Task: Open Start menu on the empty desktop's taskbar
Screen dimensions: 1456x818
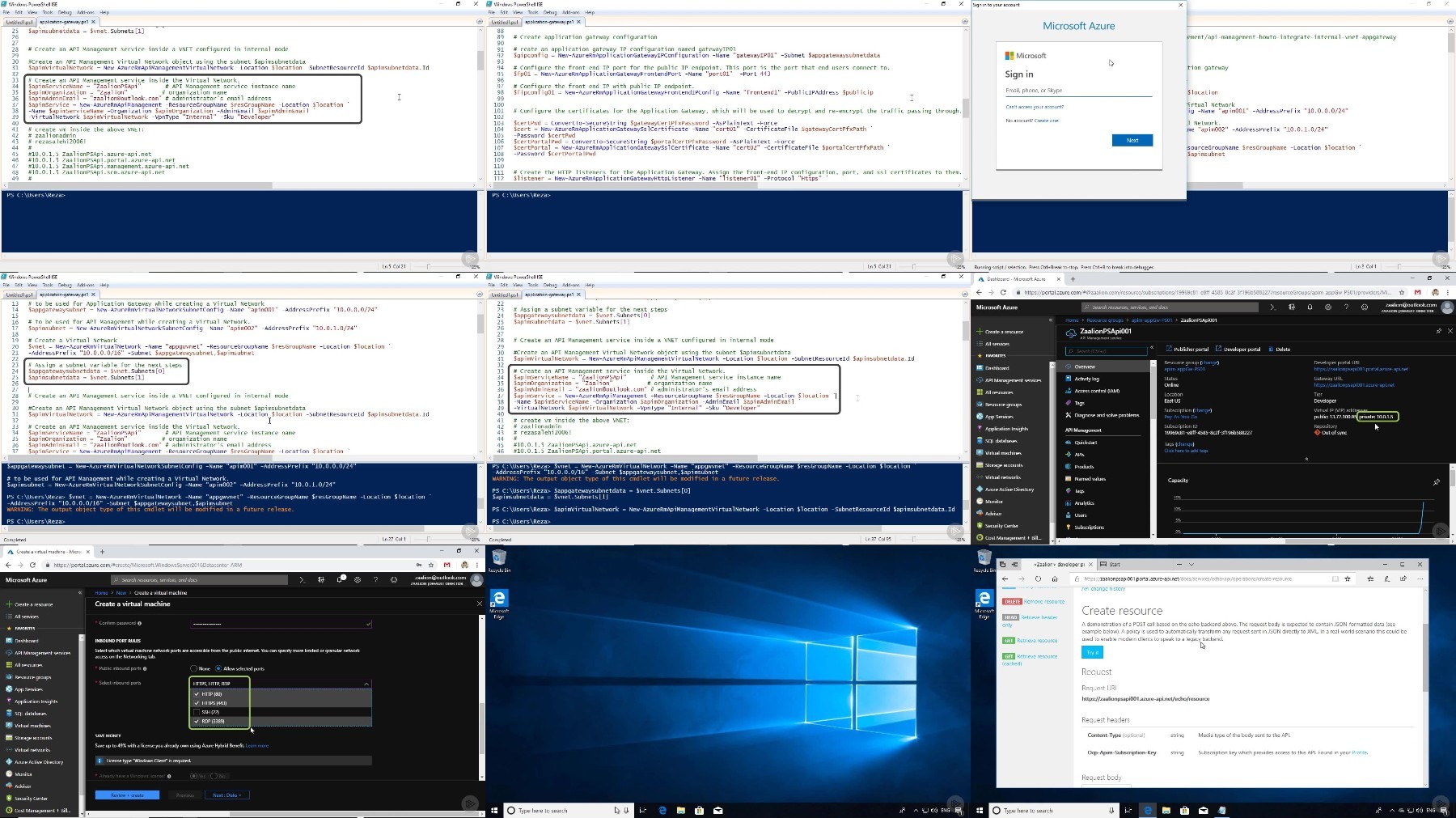Action: pyautogui.click(x=494, y=810)
